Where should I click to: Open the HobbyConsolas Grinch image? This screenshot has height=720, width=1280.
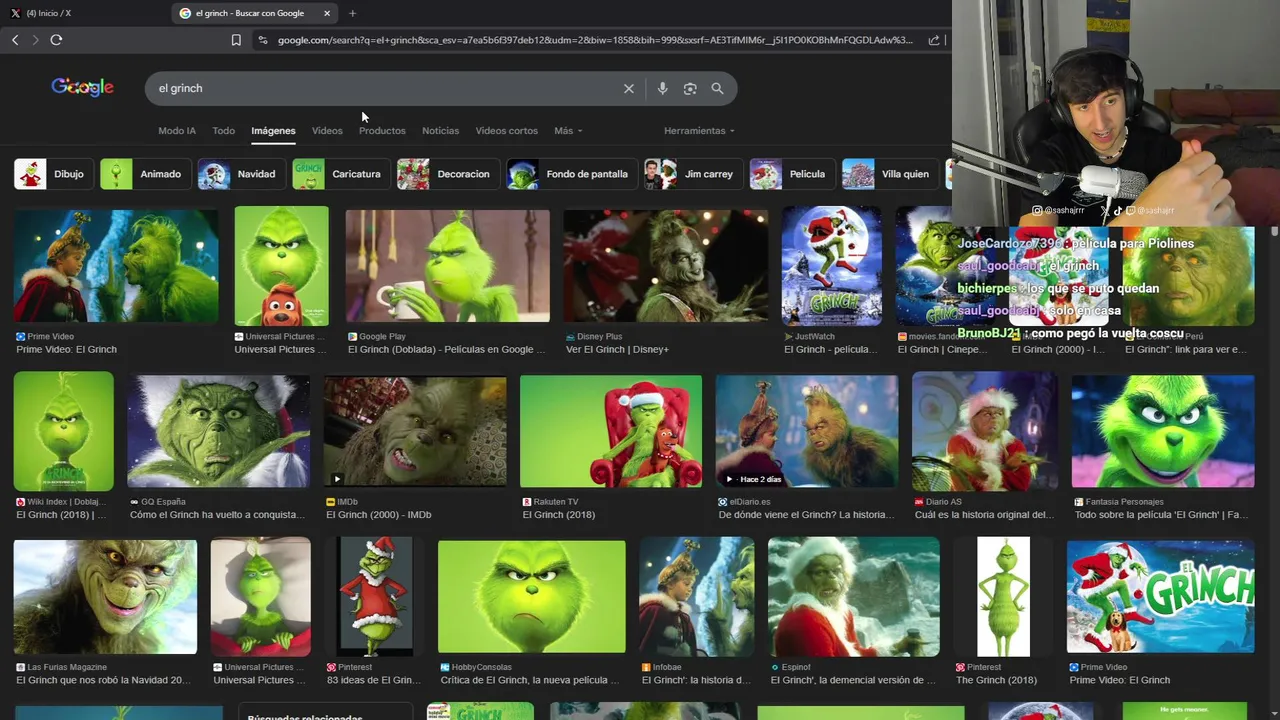[532, 597]
